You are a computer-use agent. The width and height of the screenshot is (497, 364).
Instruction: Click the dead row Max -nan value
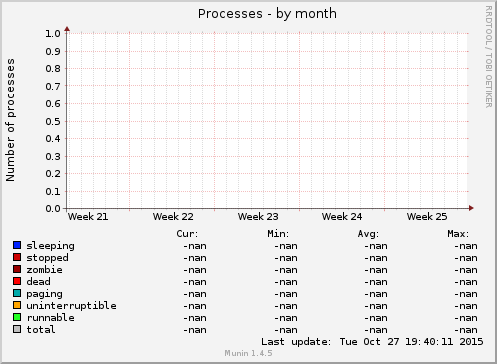pos(466,282)
